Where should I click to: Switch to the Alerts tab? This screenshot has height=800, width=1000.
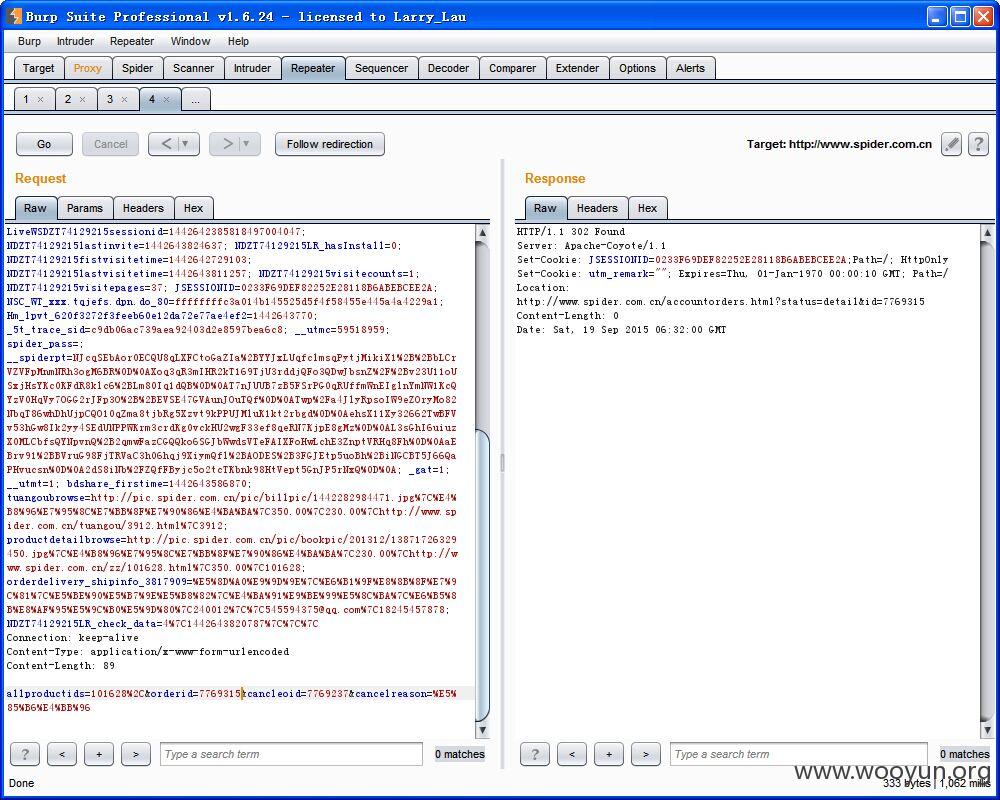(691, 68)
